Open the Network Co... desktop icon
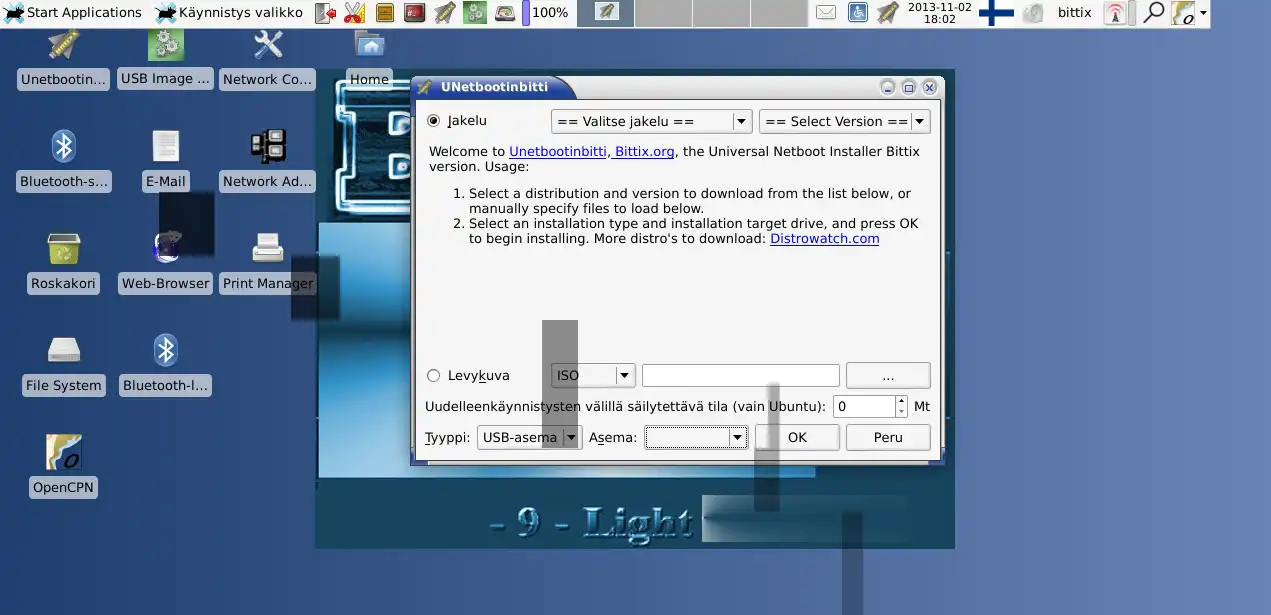 point(267,60)
